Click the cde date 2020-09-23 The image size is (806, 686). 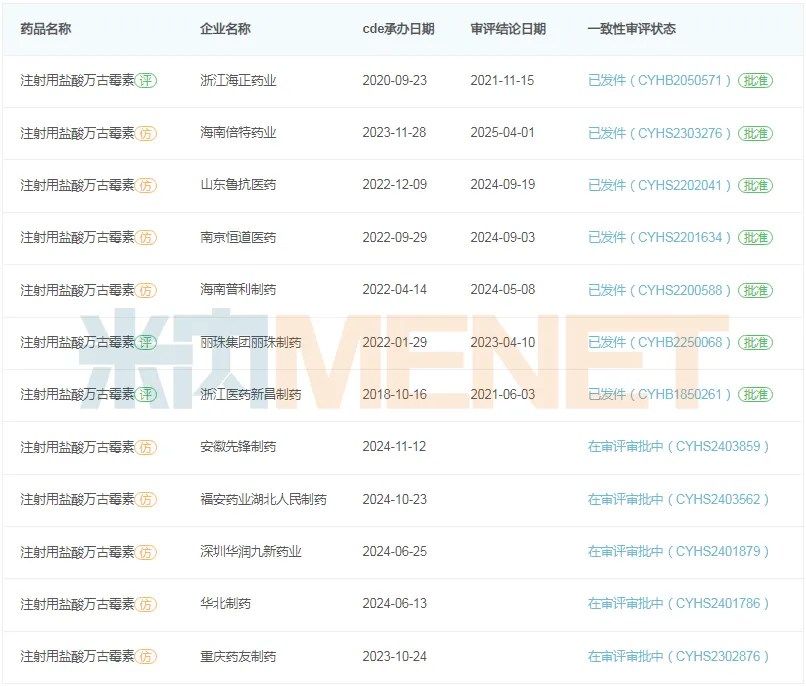395,81
